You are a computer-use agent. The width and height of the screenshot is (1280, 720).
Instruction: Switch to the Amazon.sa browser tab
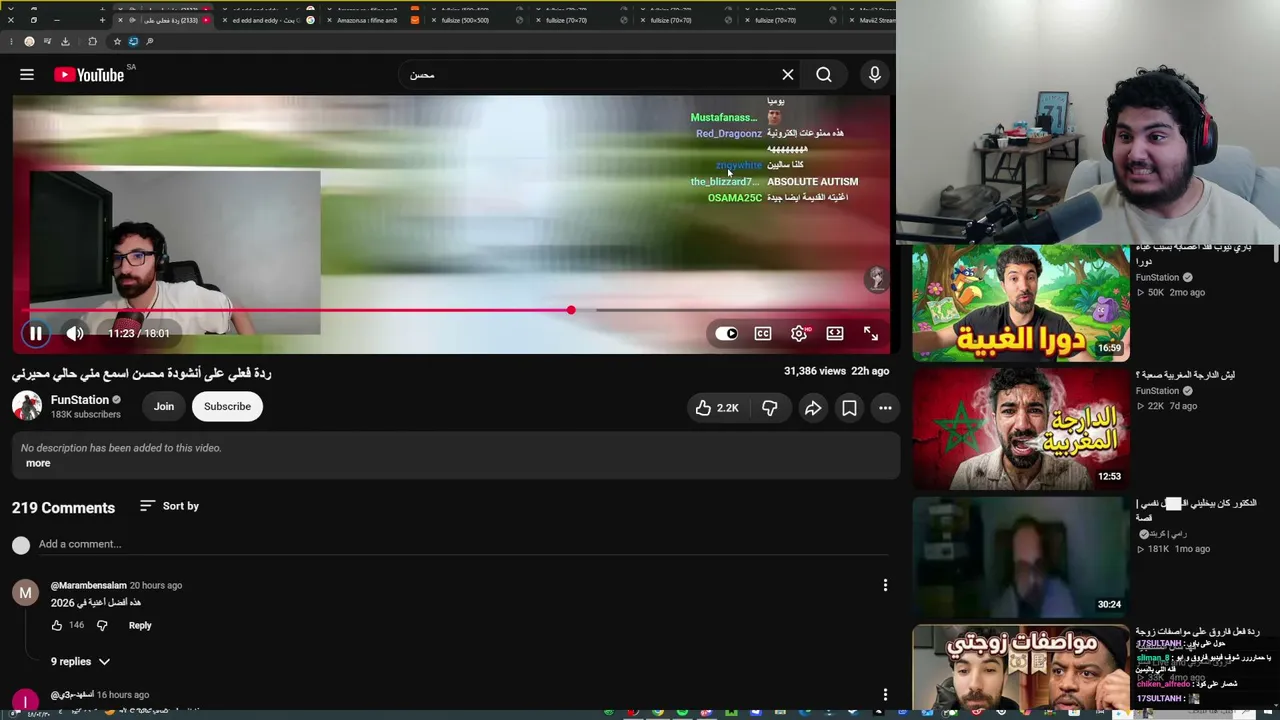coord(375,20)
